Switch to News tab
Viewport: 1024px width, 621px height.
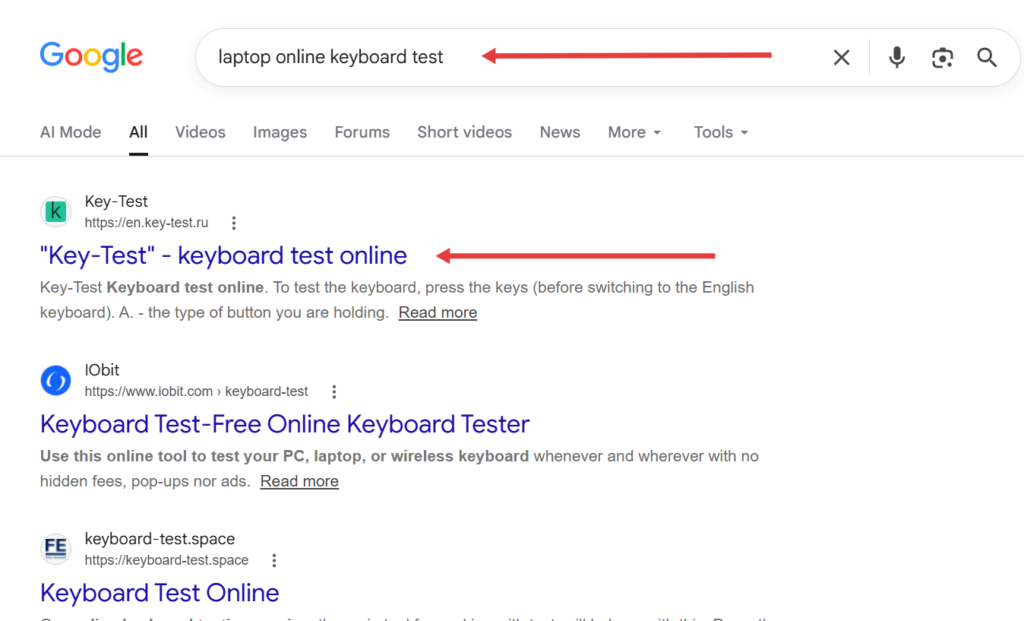[560, 133]
